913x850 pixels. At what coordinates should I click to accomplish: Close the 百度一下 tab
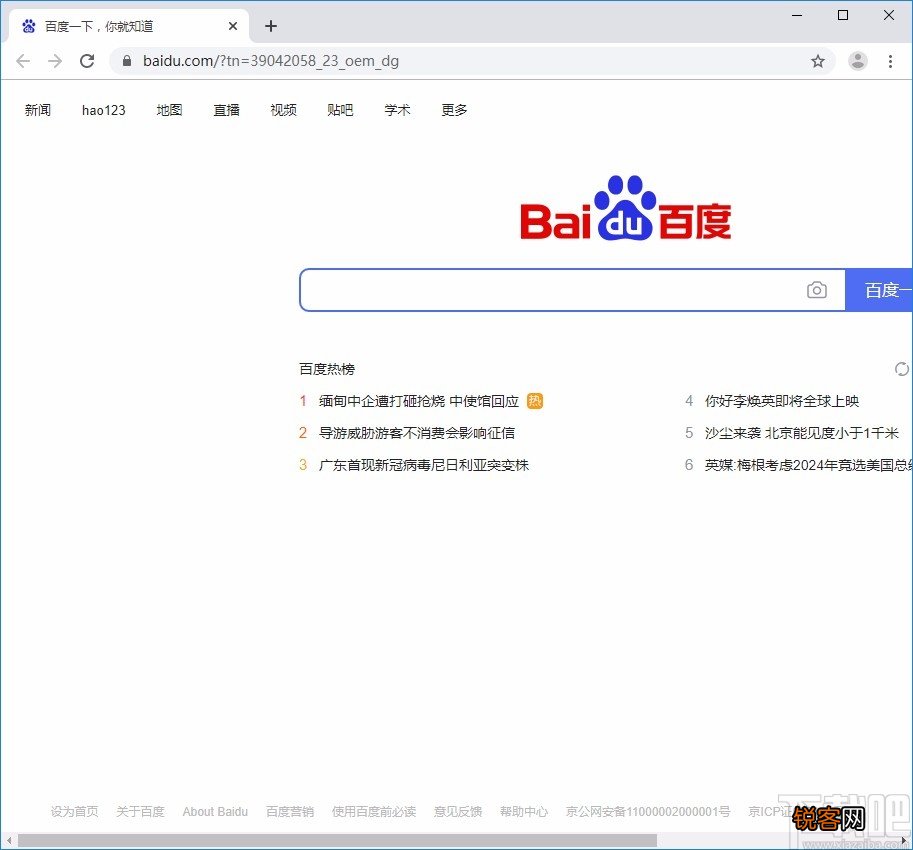[233, 26]
